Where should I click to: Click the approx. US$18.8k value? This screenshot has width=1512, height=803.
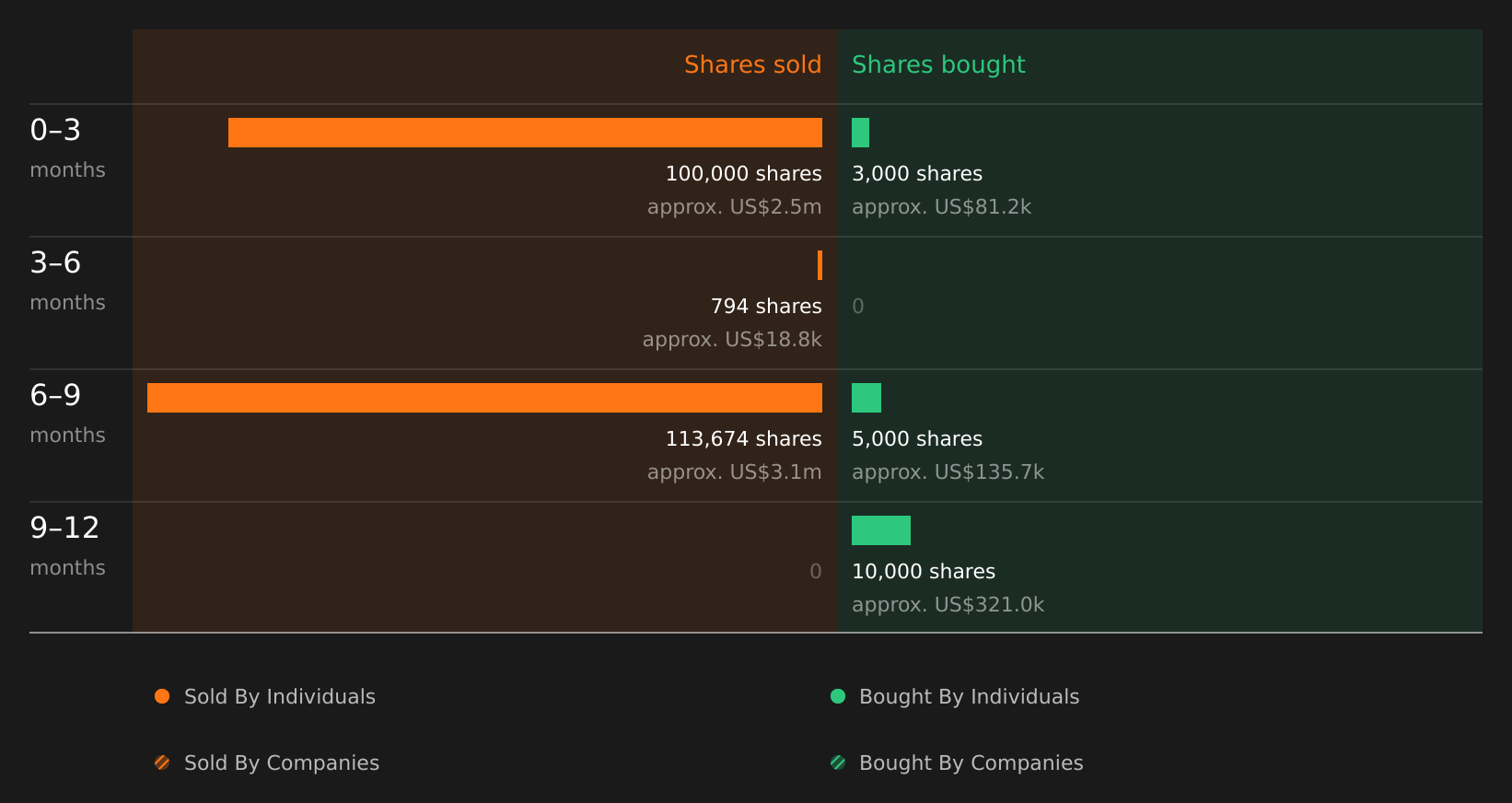coord(732,340)
